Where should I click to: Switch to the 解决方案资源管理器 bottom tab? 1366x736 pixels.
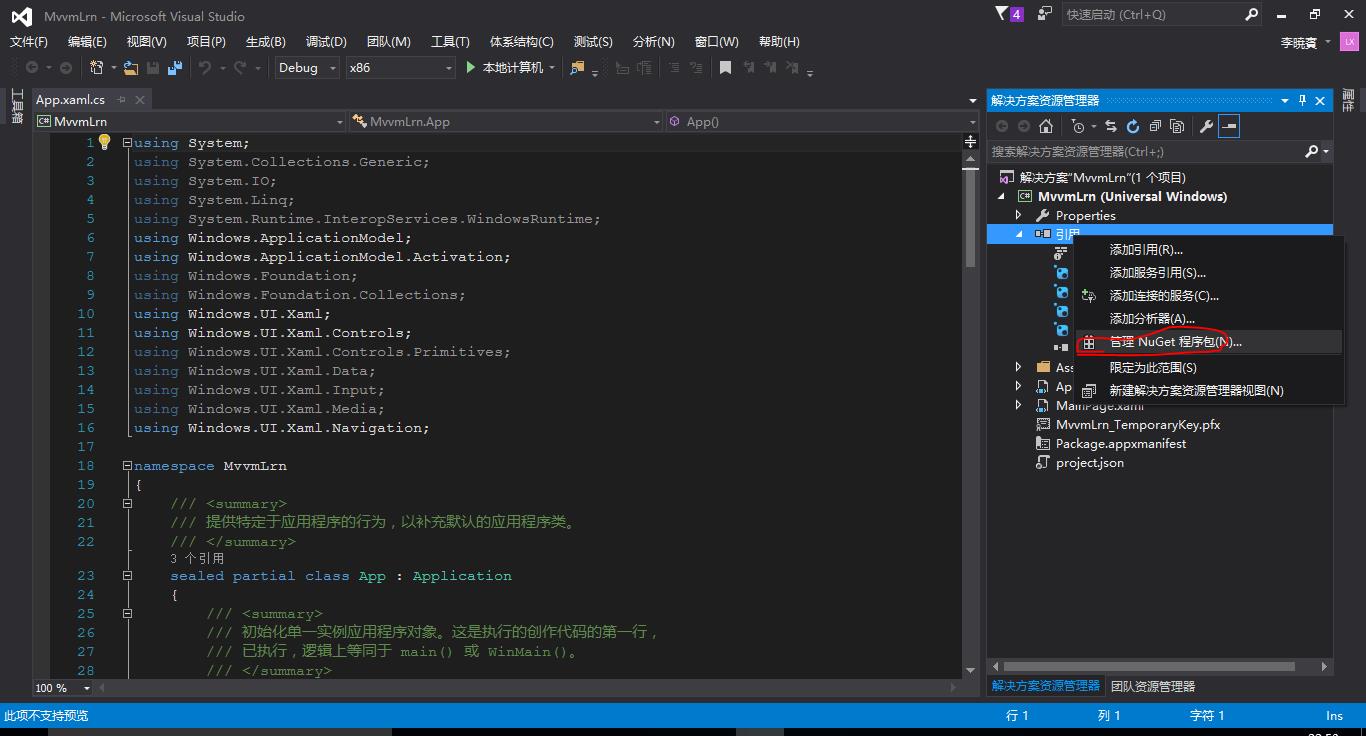(1045, 686)
